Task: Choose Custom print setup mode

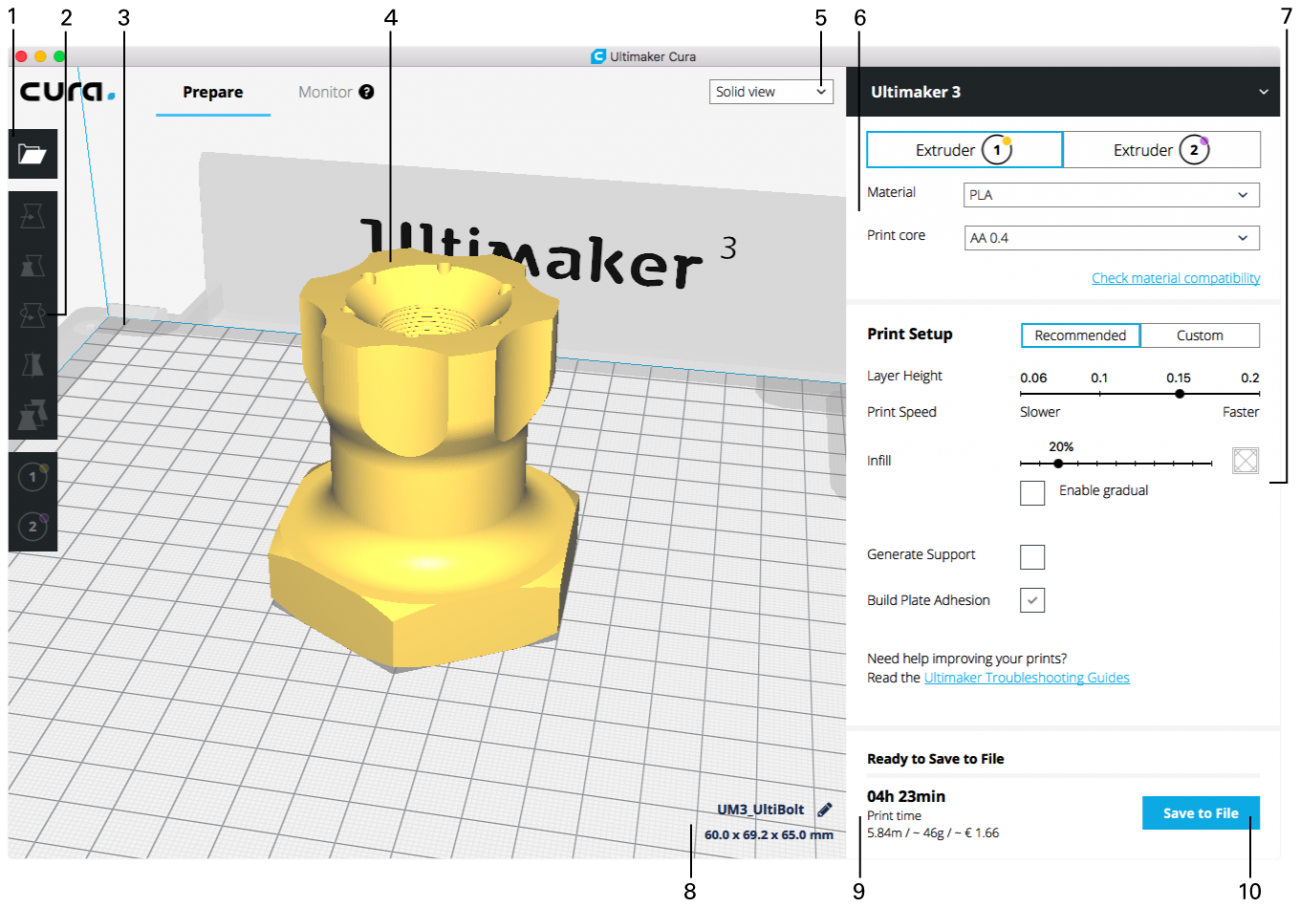Action: coord(1200,335)
